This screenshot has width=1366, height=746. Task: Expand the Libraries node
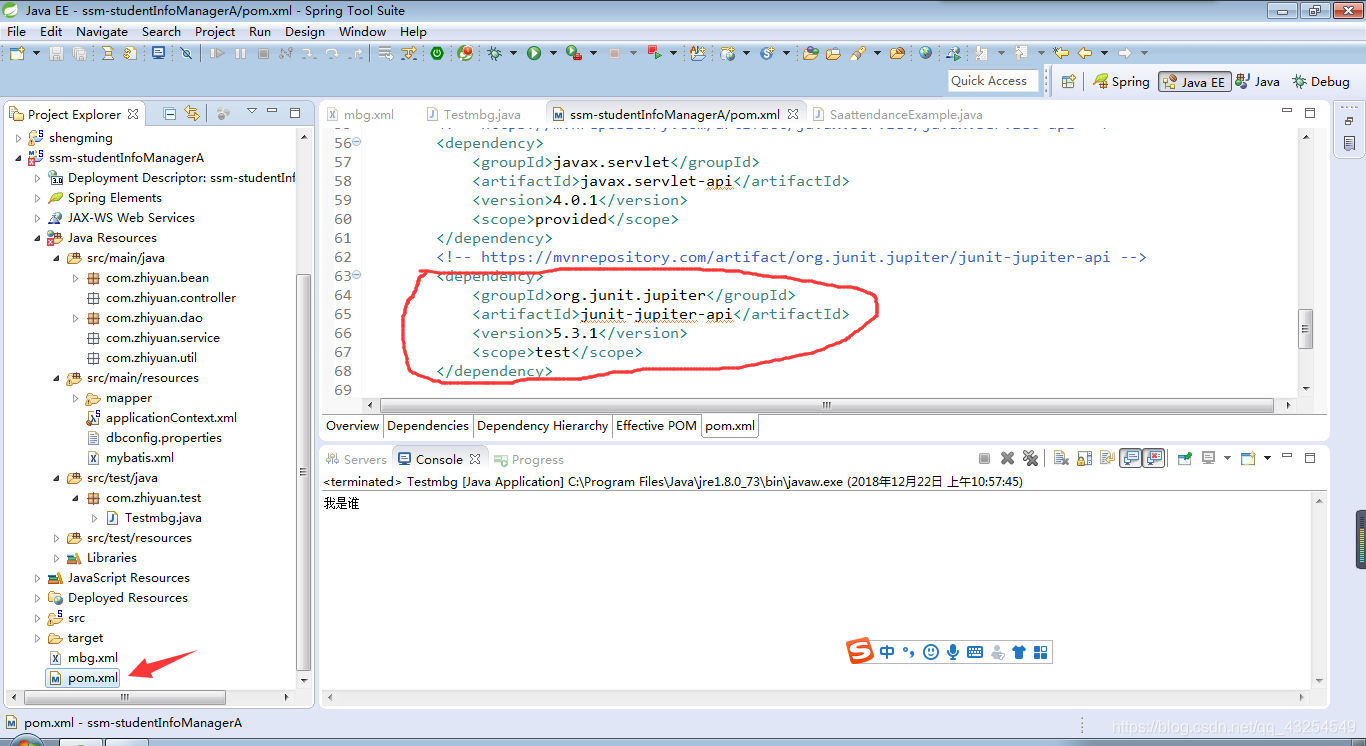(x=56, y=558)
